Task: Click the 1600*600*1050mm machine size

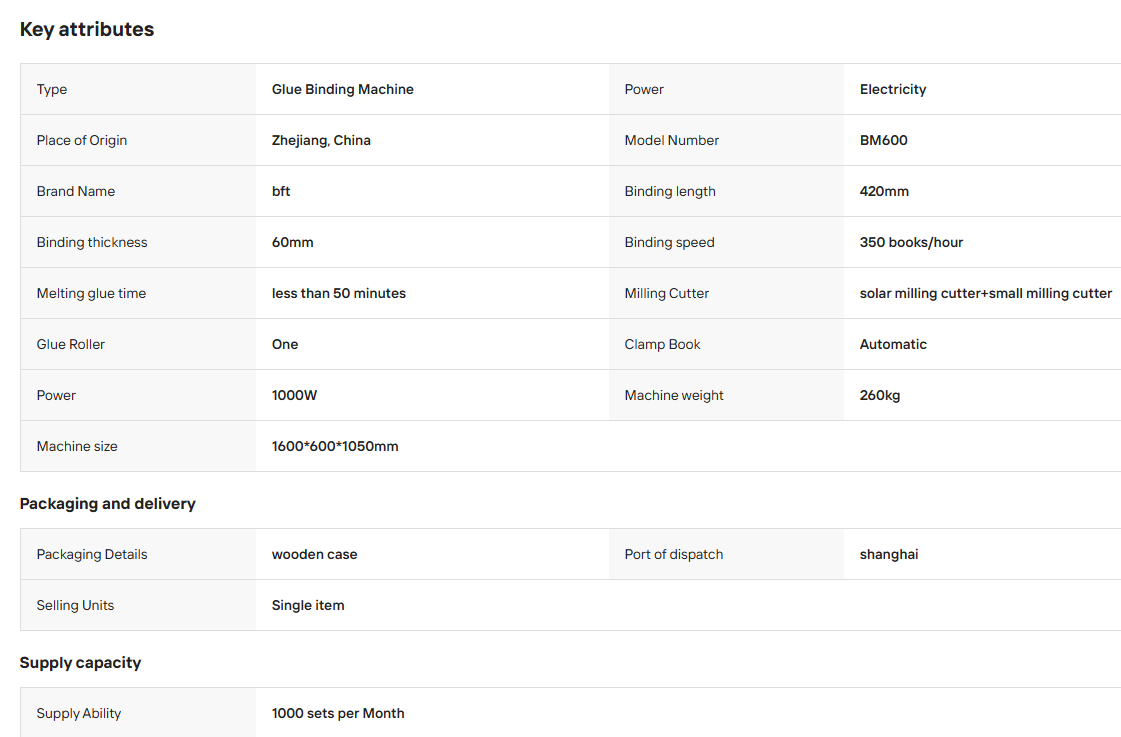Action: point(335,446)
